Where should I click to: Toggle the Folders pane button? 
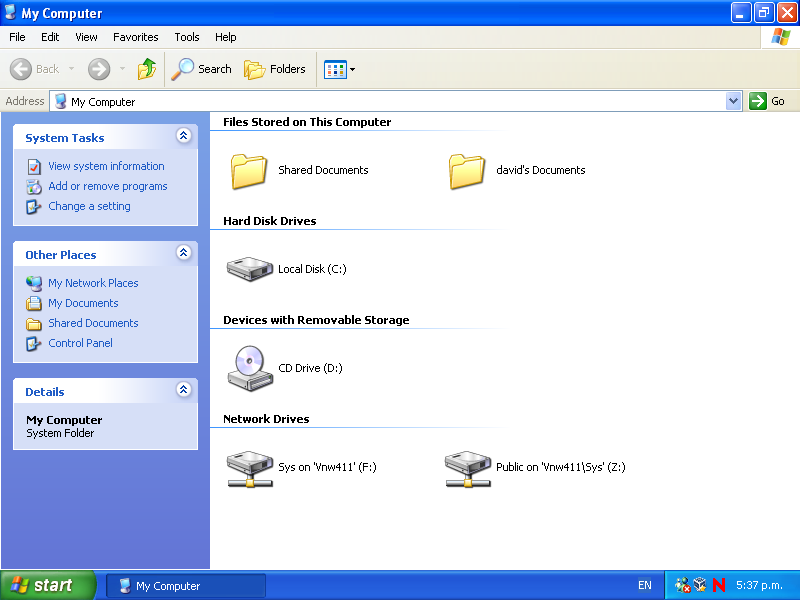(x=274, y=69)
